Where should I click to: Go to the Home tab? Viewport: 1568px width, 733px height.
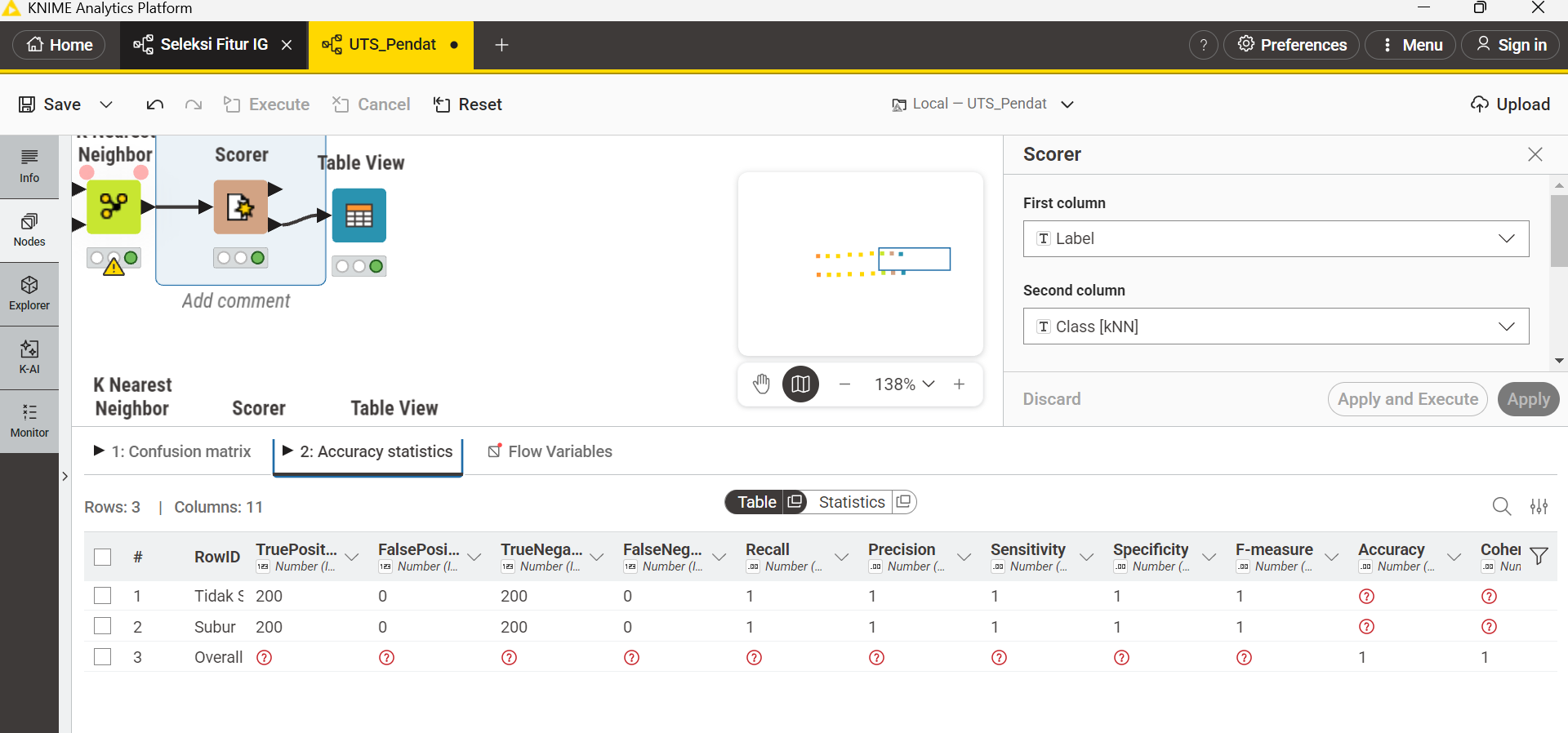coord(60,45)
